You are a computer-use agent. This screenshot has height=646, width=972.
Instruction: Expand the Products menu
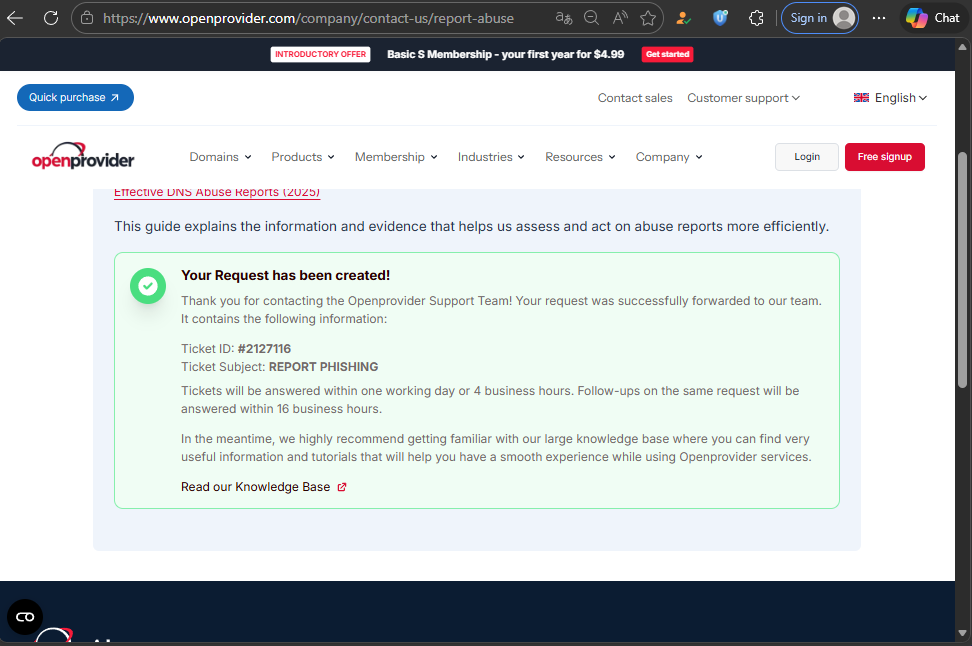click(303, 157)
